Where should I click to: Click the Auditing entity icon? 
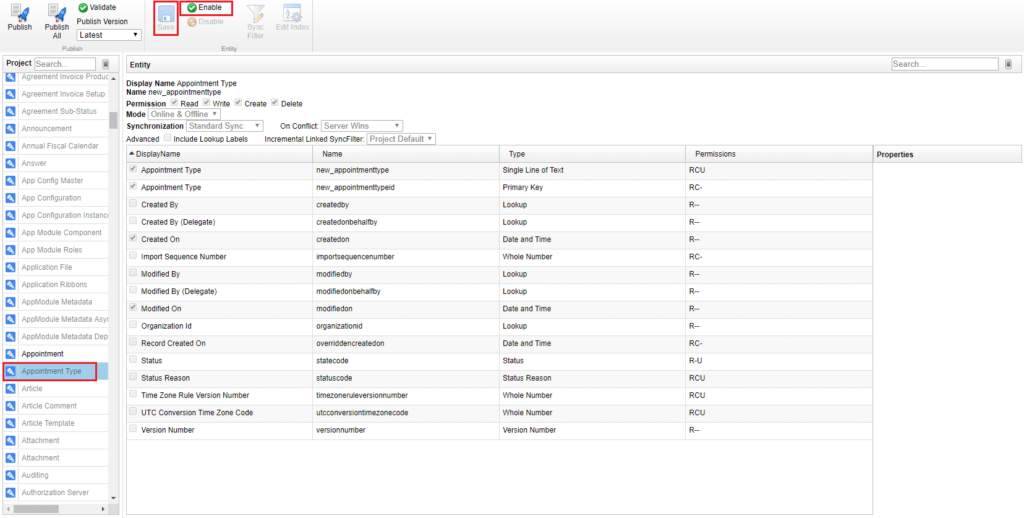10,475
